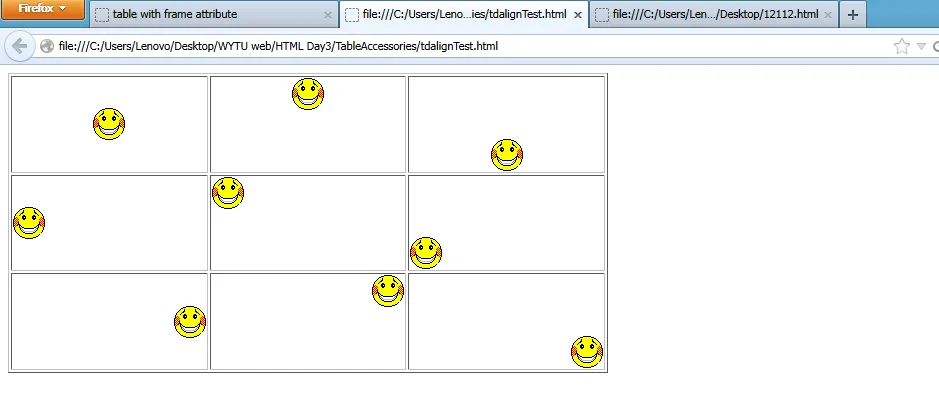Close the 12112.html tab
Viewport: 939px width, 397px height.
pos(827,15)
